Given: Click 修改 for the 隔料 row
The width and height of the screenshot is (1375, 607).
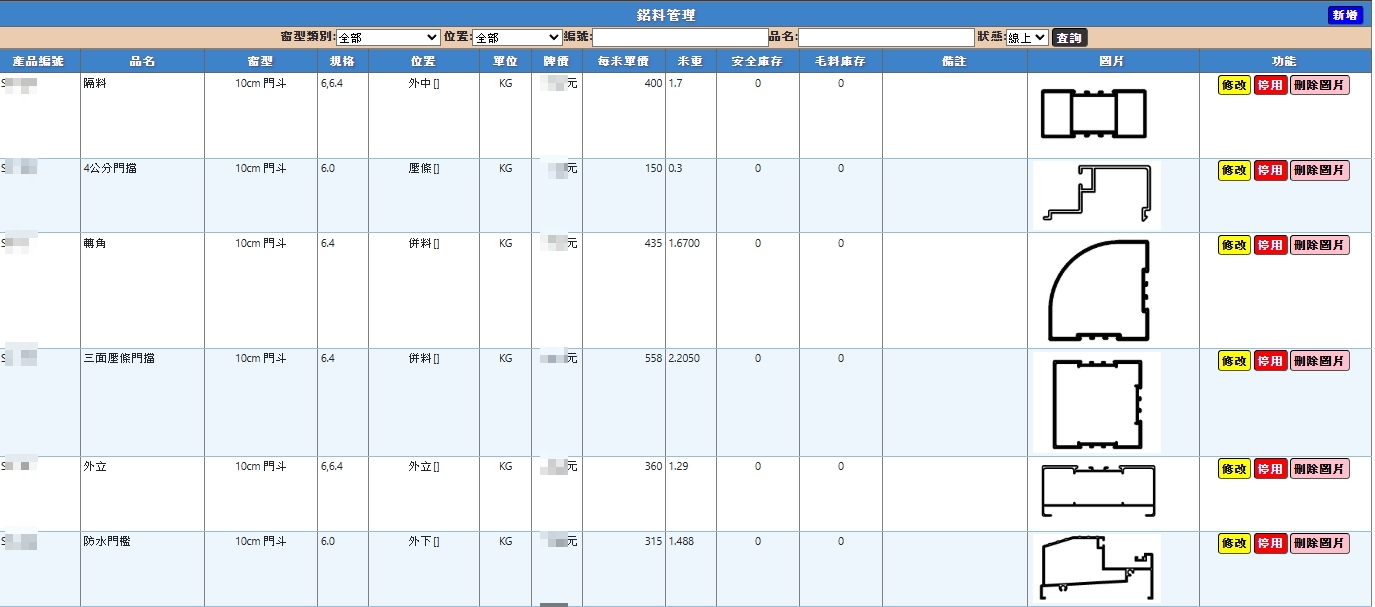Looking at the screenshot, I should click(1234, 85).
